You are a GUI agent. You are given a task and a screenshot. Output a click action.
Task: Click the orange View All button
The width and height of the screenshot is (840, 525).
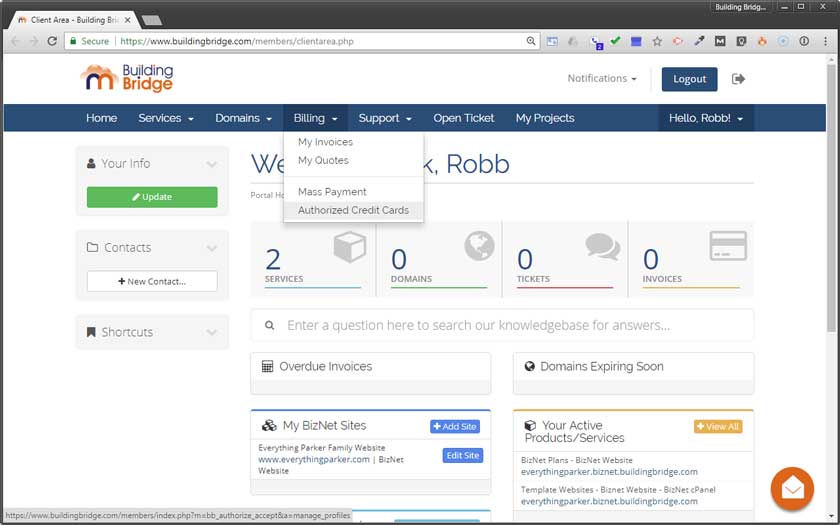(x=718, y=426)
